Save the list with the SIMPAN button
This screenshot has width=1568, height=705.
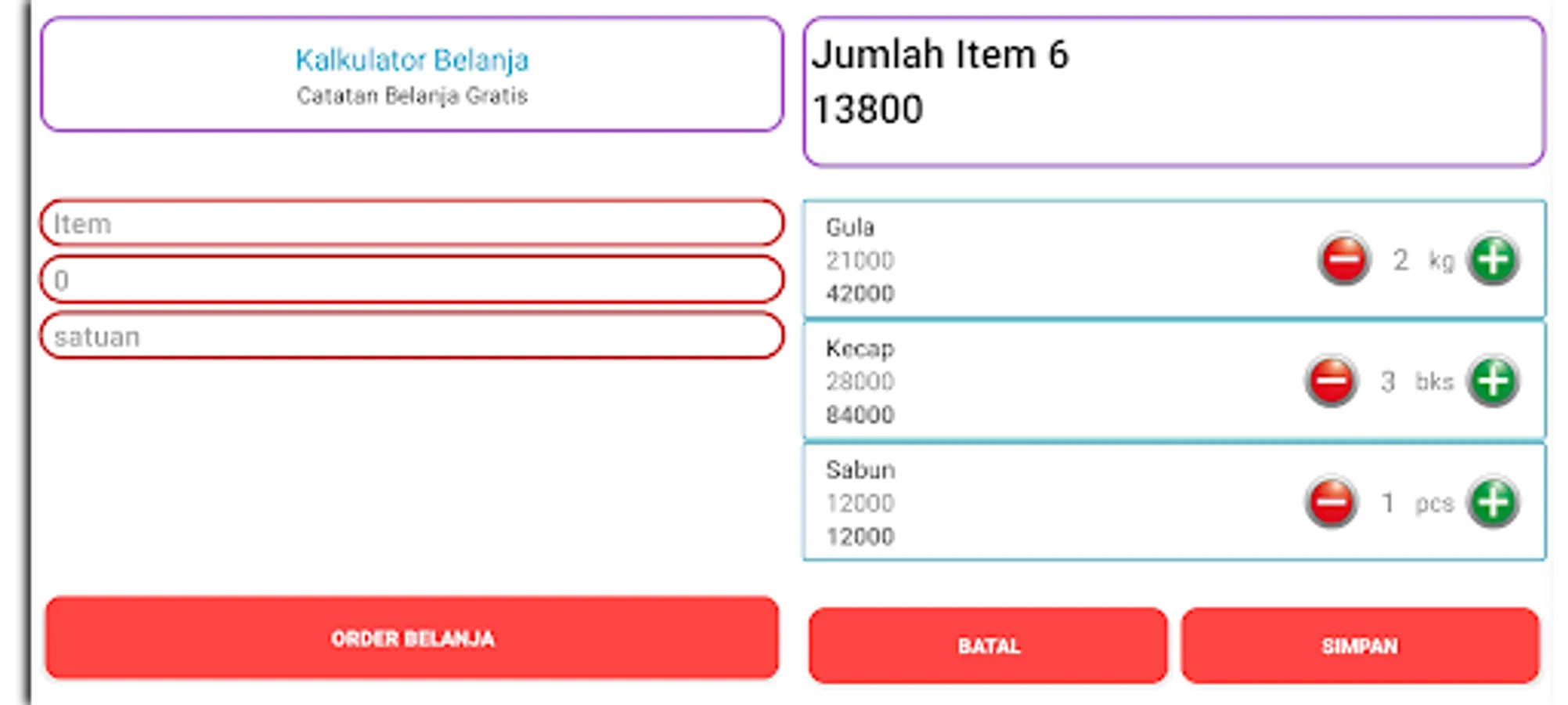[x=1360, y=645]
